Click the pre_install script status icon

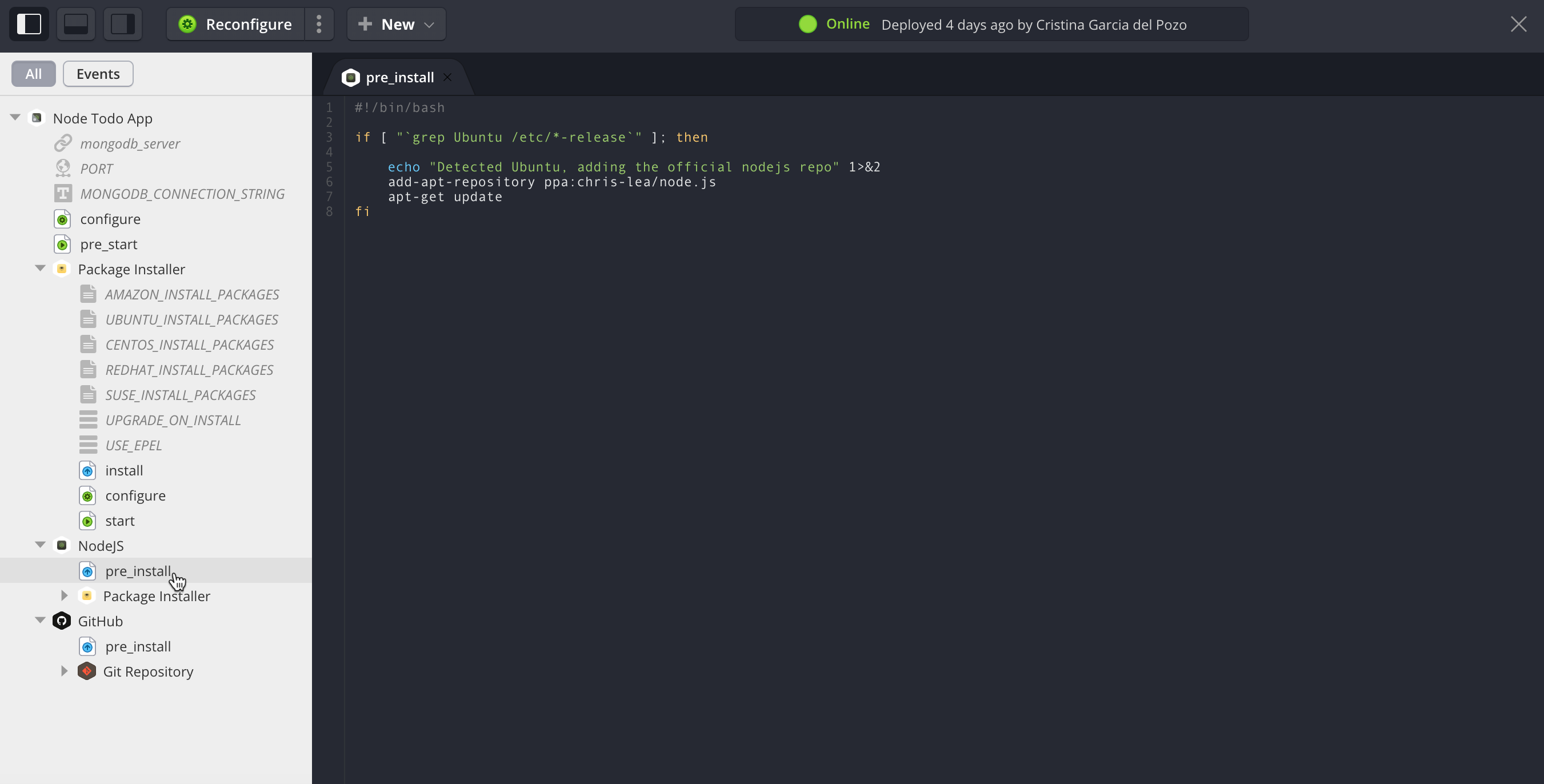coord(88,570)
